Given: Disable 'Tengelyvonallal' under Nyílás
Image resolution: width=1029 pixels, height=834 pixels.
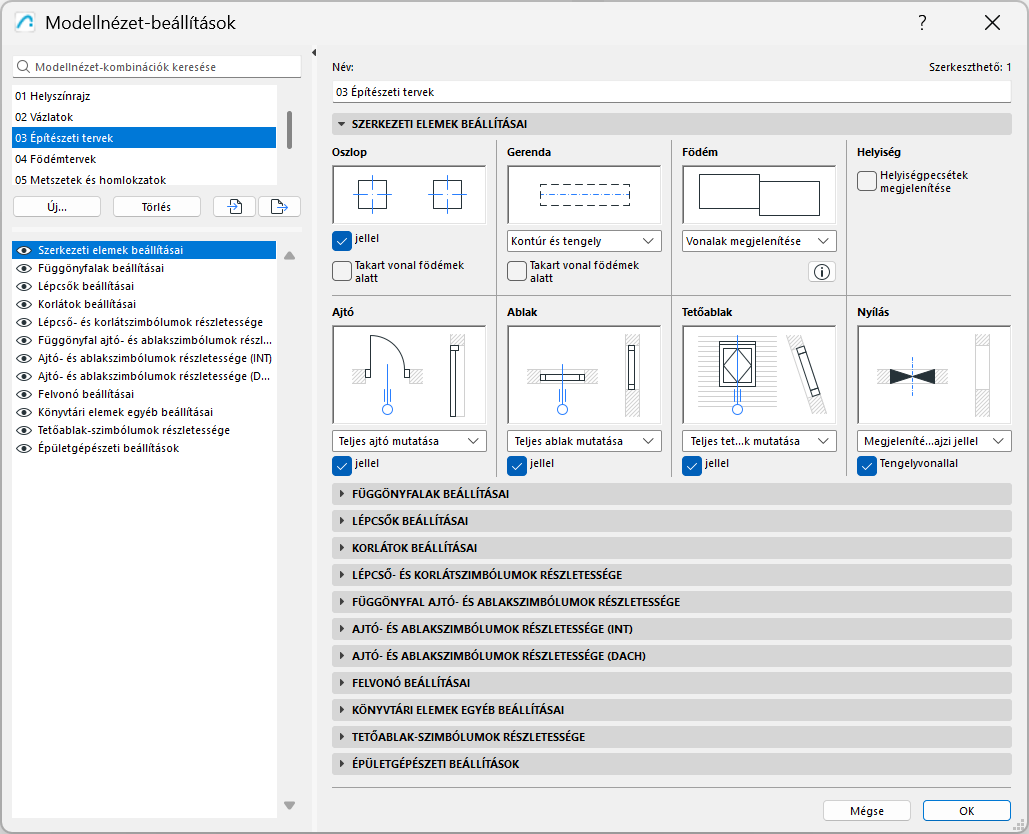Looking at the screenshot, I should tap(864, 465).
